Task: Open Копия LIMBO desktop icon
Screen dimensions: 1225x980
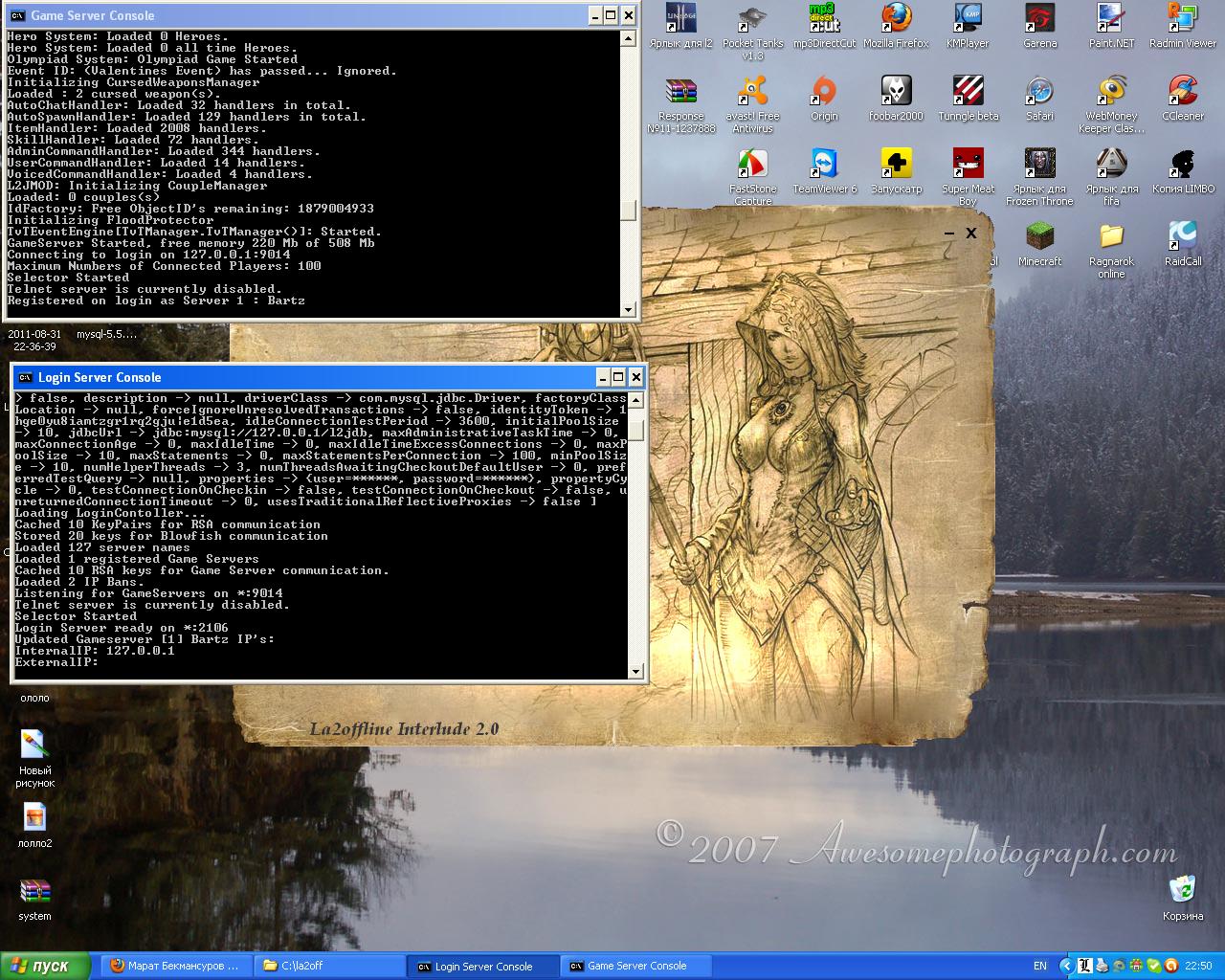Action: coord(1183,172)
